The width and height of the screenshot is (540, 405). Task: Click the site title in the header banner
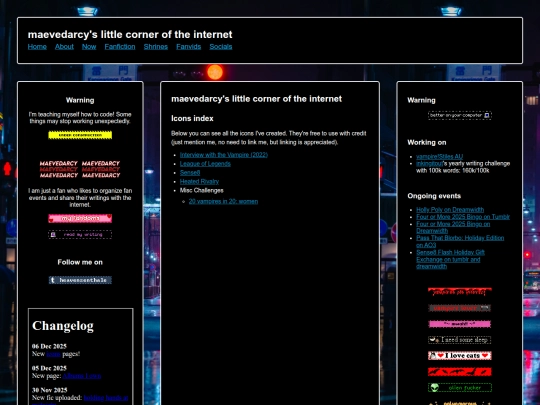[130, 34]
